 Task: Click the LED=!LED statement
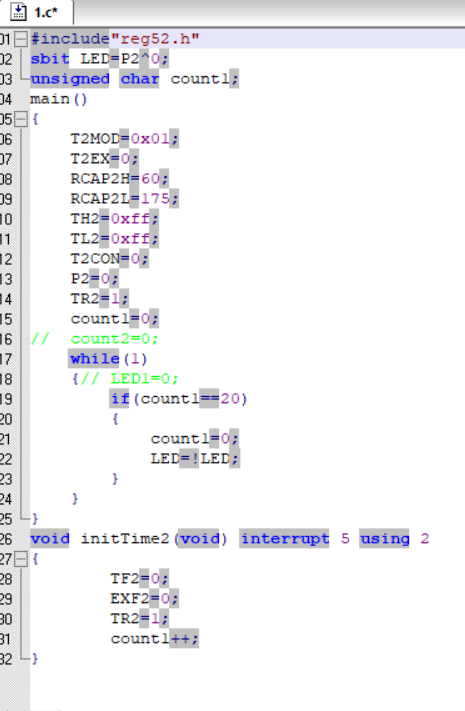195,459
